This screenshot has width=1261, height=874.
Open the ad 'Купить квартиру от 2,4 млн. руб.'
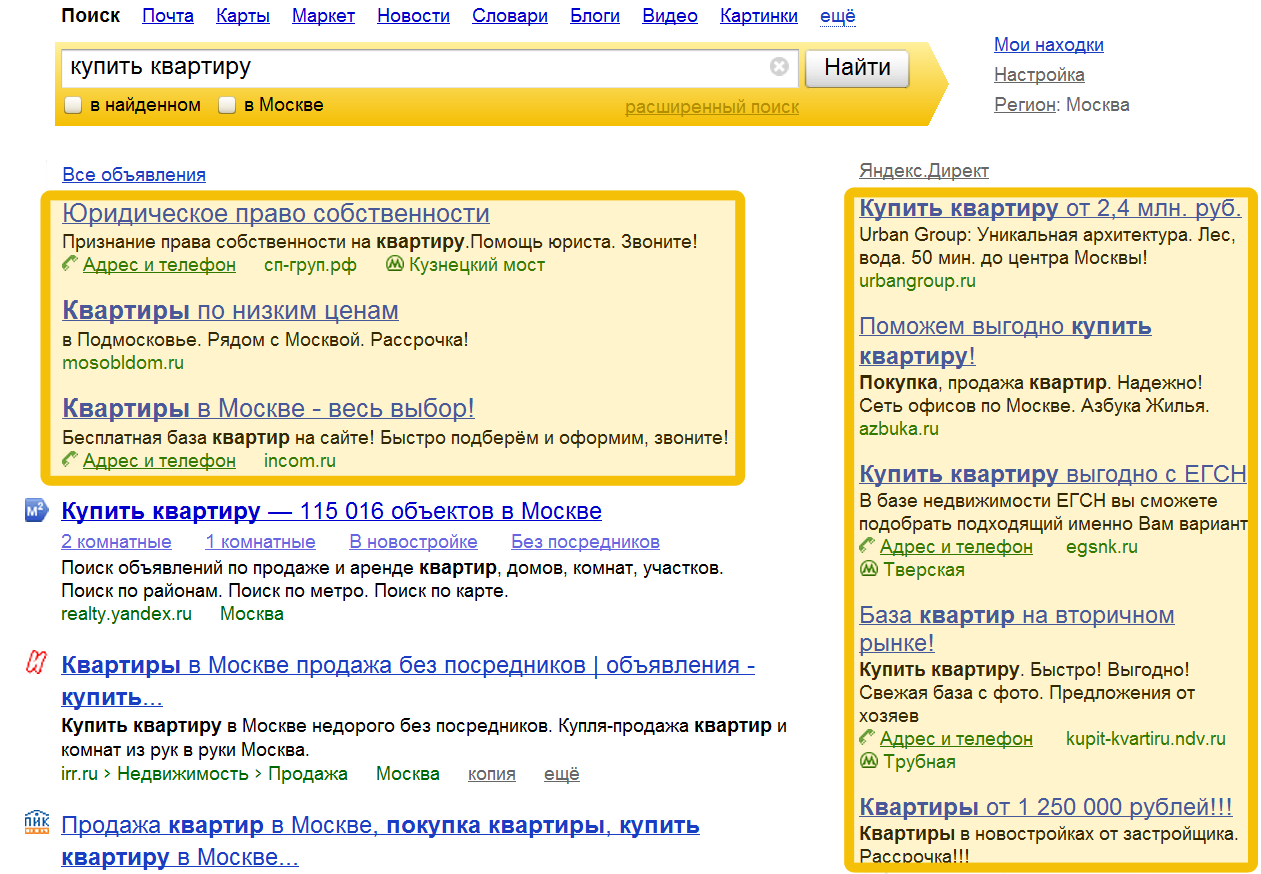coord(1050,208)
